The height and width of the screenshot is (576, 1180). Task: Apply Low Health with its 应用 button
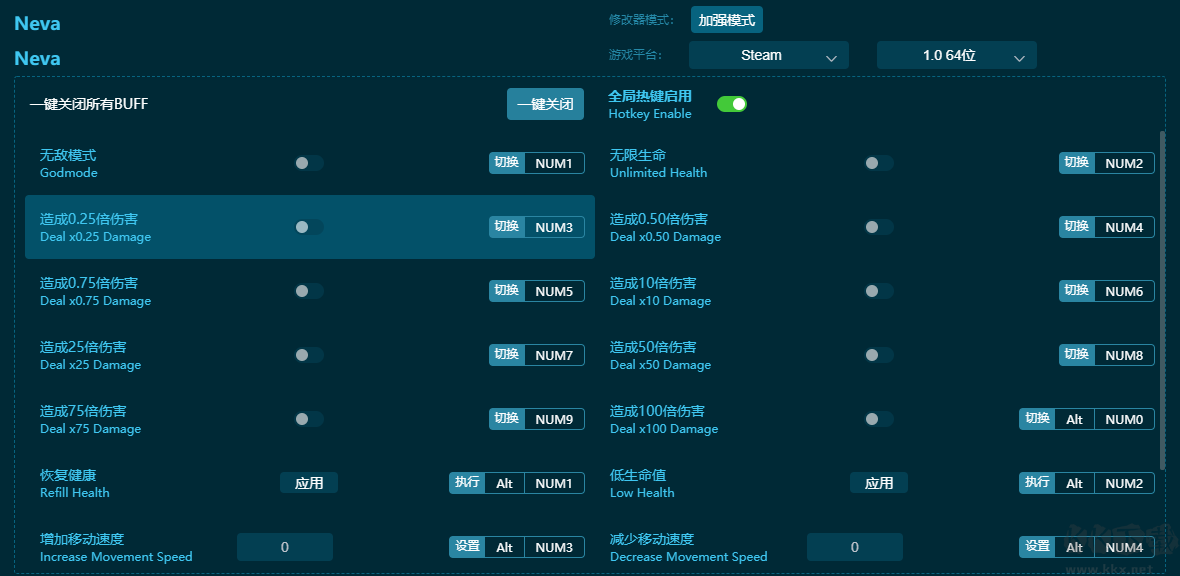[879, 482]
